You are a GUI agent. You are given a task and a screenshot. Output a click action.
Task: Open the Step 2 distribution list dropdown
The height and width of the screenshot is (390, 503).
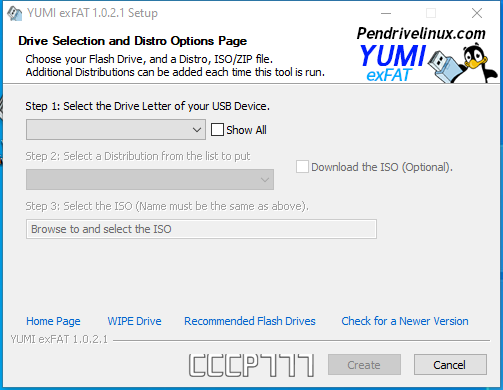coord(150,180)
